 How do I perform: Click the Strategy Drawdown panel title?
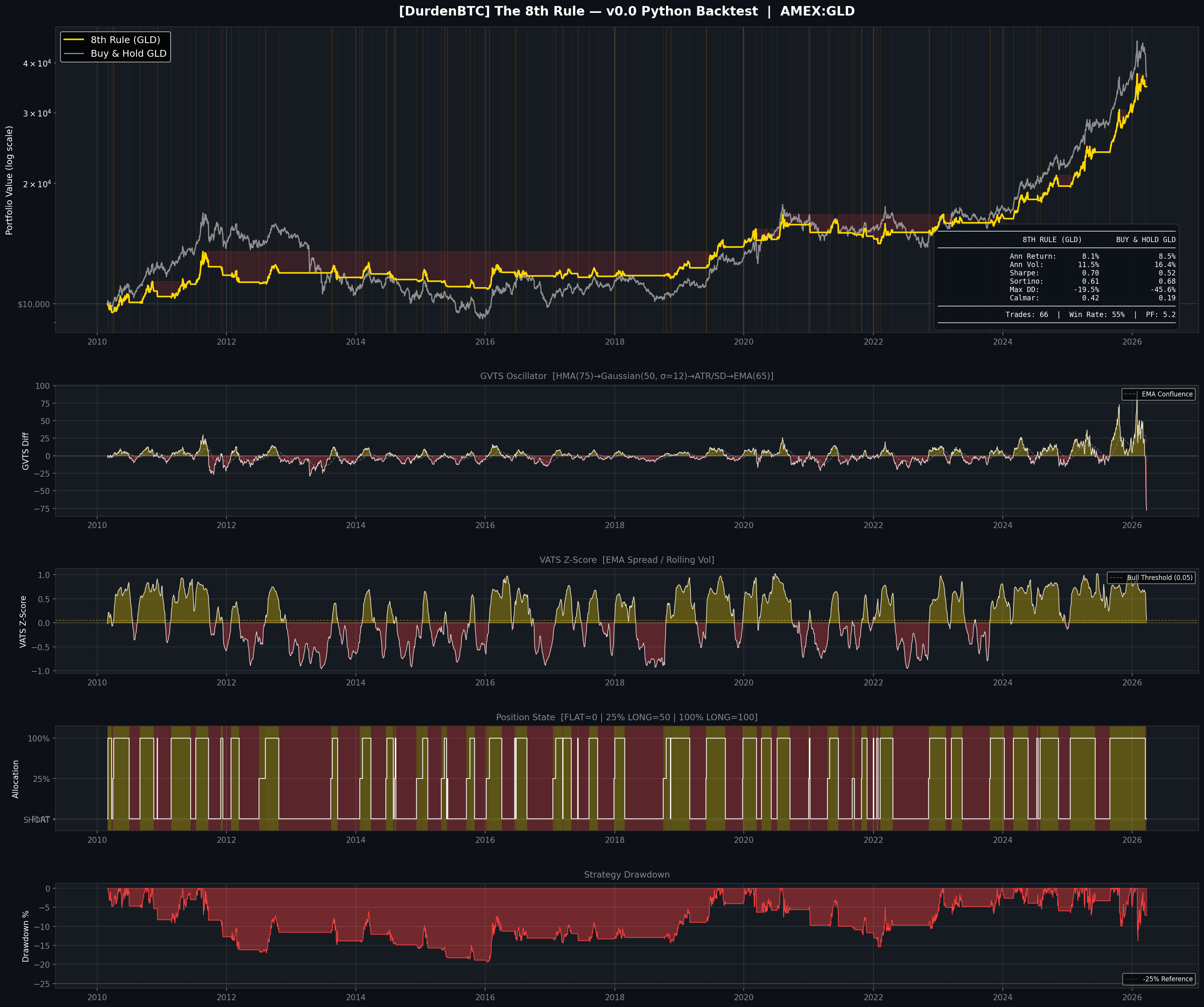coord(626,875)
